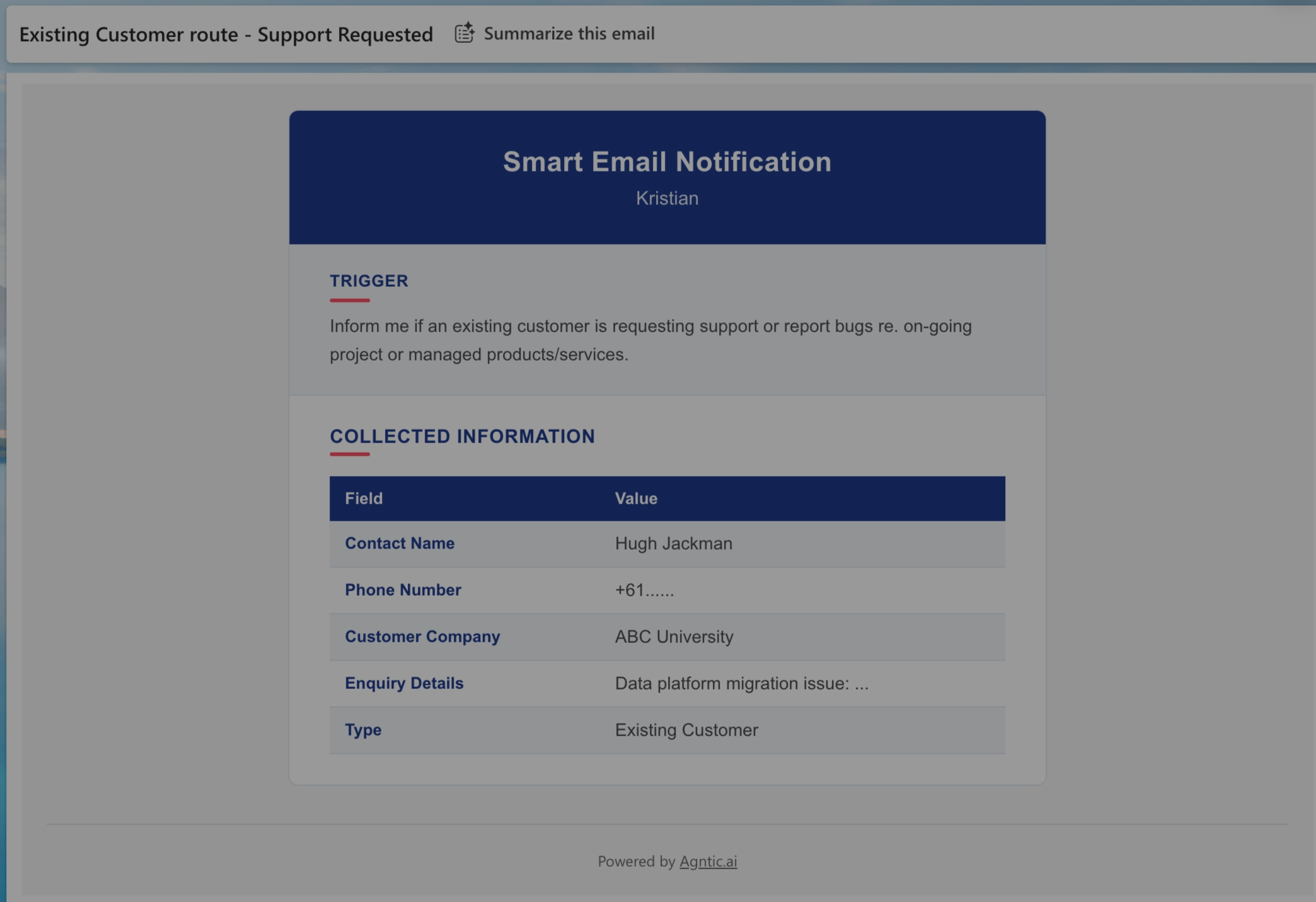Click the 'Enquiry Details' field label
This screenshot has height=902, width=1316.
[404, 683]
